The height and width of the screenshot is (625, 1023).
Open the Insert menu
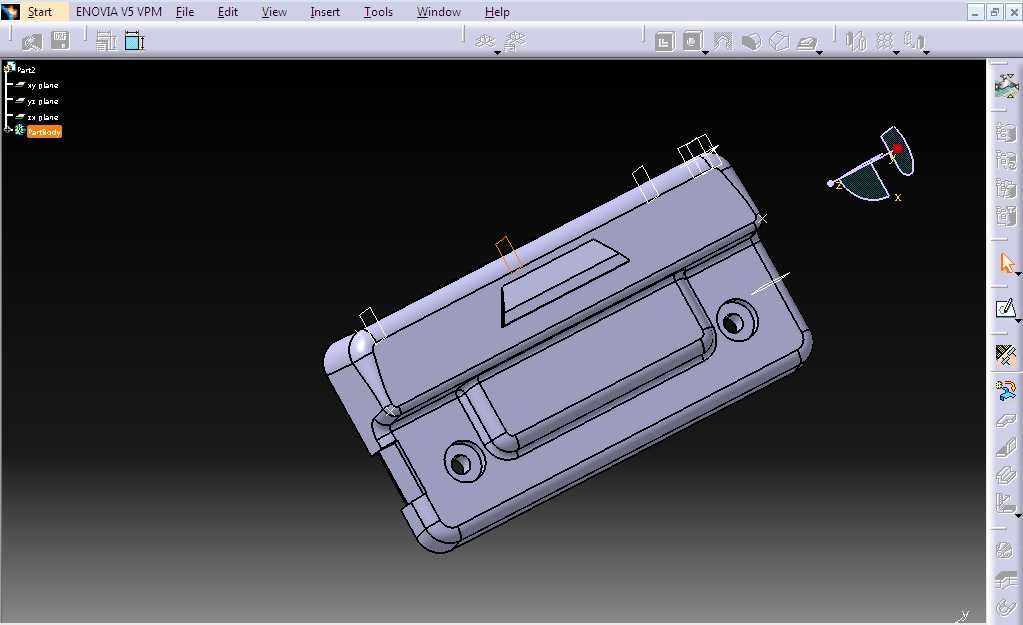325,12
